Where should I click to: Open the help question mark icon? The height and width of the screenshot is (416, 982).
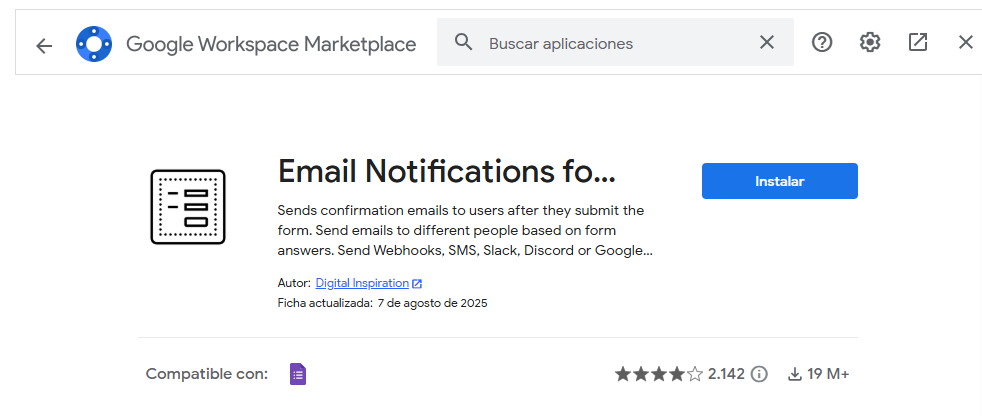822,43
